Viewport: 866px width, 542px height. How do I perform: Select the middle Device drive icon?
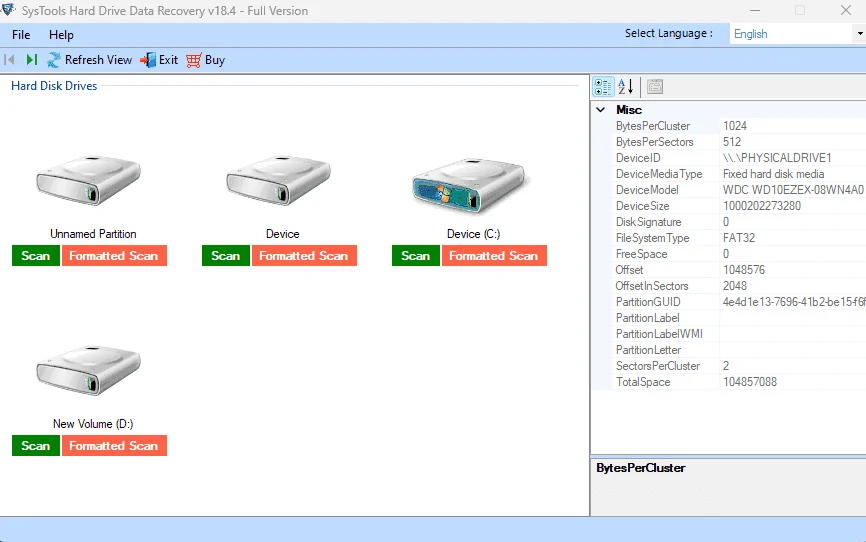tap(279, 181)
